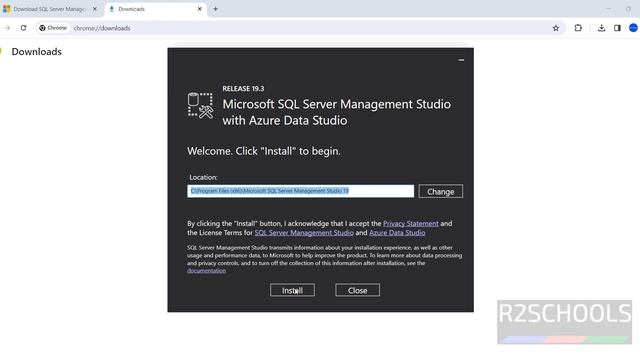Click the Chrome forward arrow

(7, 28)
